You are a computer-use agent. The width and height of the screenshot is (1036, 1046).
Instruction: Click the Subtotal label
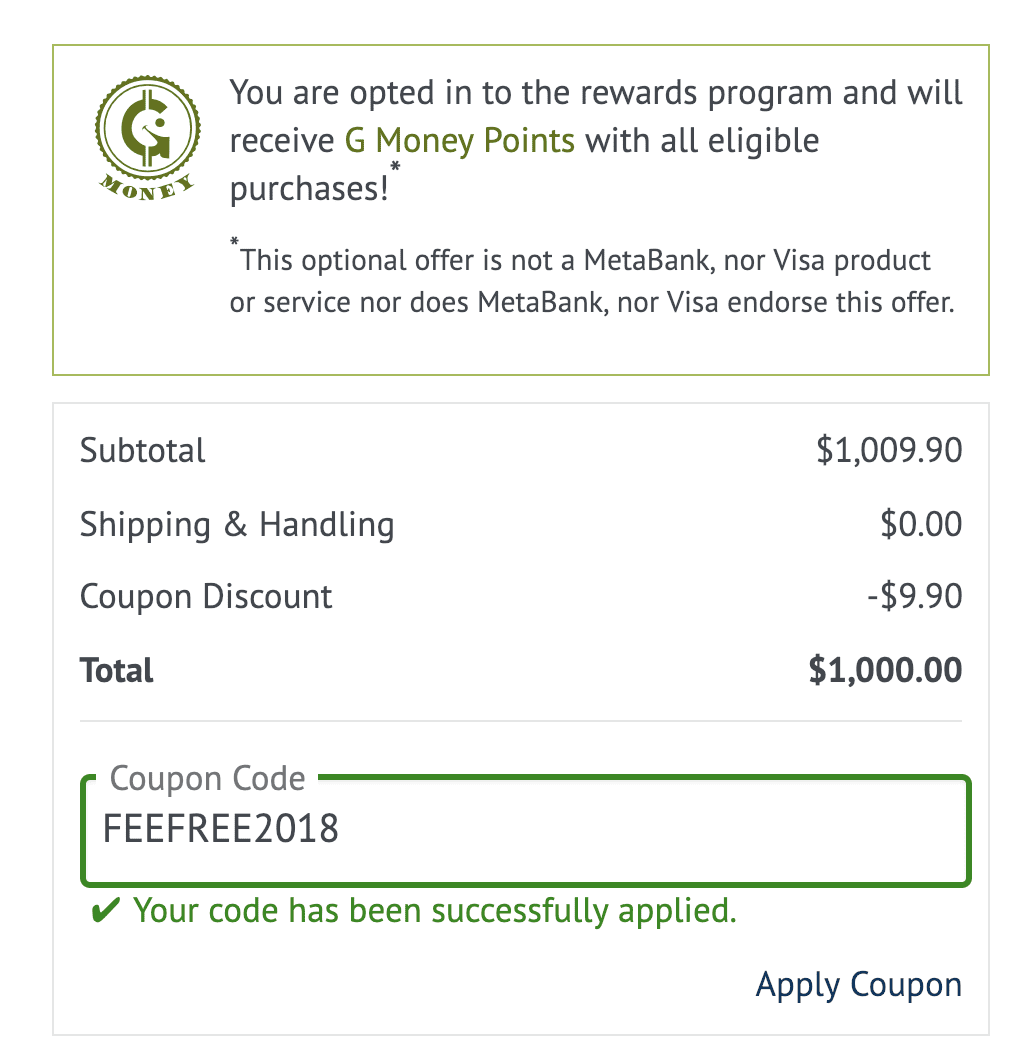(x=143, y=450)
